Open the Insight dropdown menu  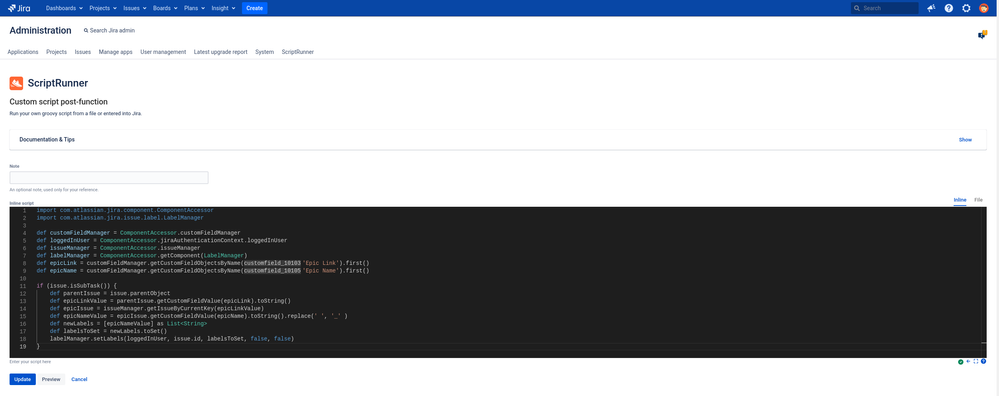coord(223,8)
